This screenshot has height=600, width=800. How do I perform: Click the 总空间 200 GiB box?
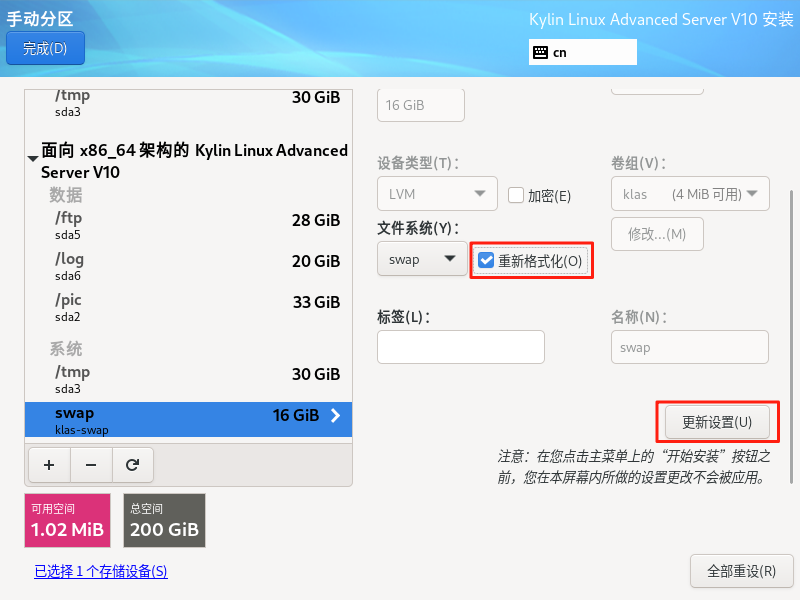pos(164,520)
